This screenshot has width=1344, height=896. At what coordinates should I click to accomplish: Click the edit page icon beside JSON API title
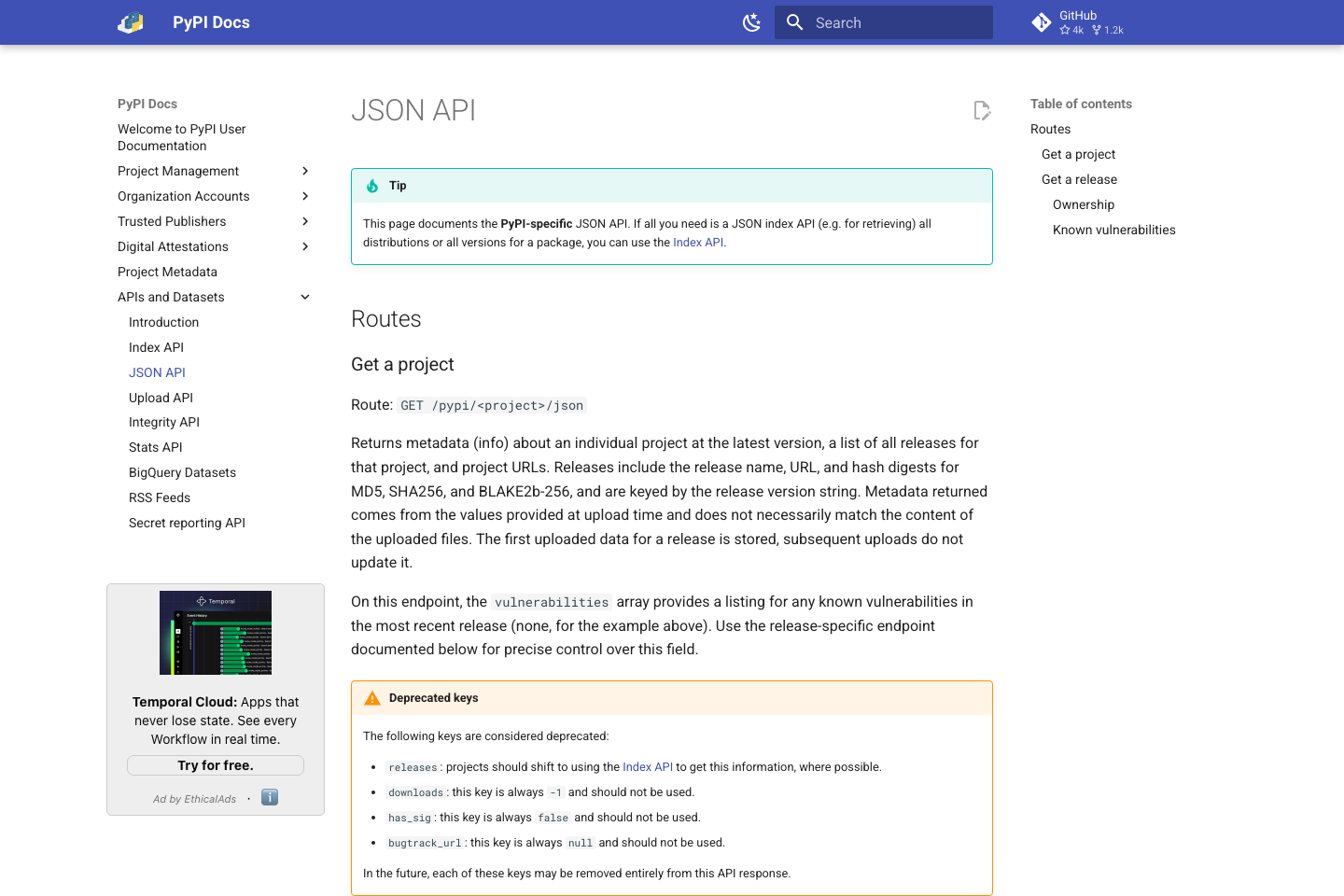(x=982, y=110)
